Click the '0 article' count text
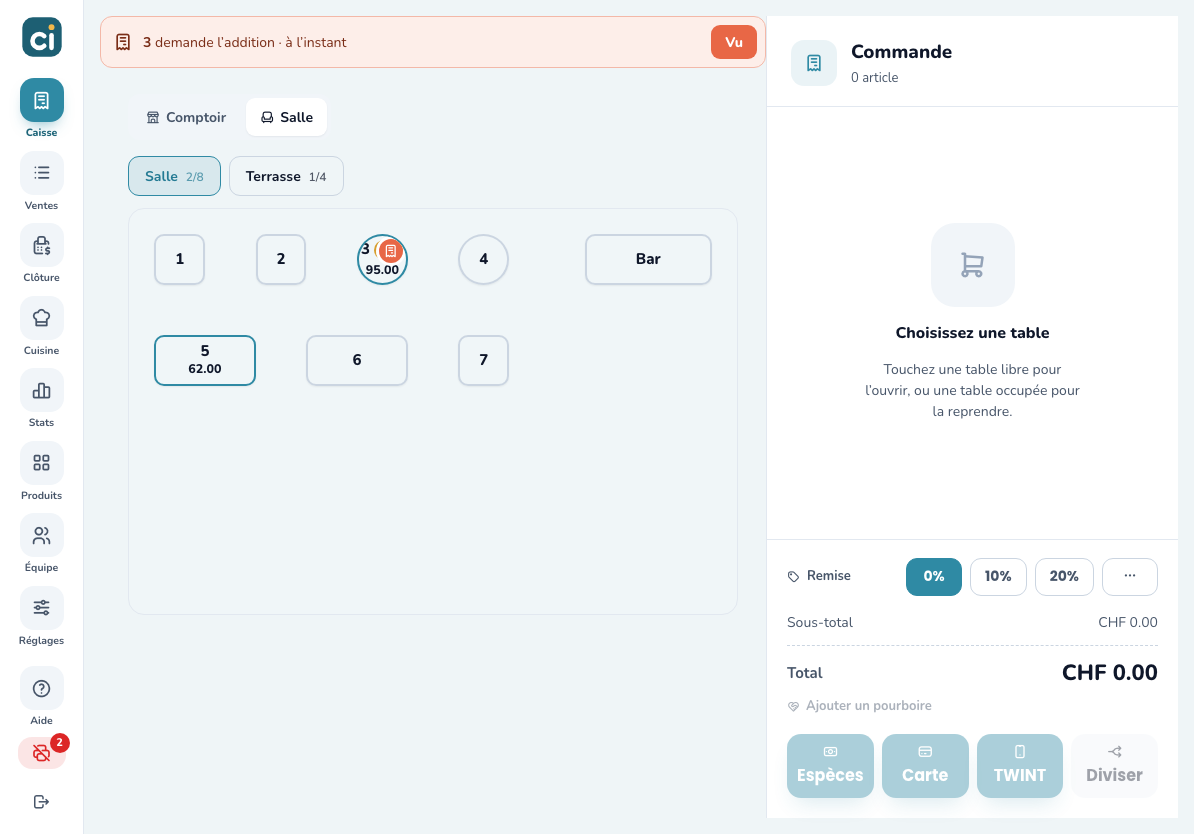The width and height of the screenshot is (1194, 834). tap(874, 78)
